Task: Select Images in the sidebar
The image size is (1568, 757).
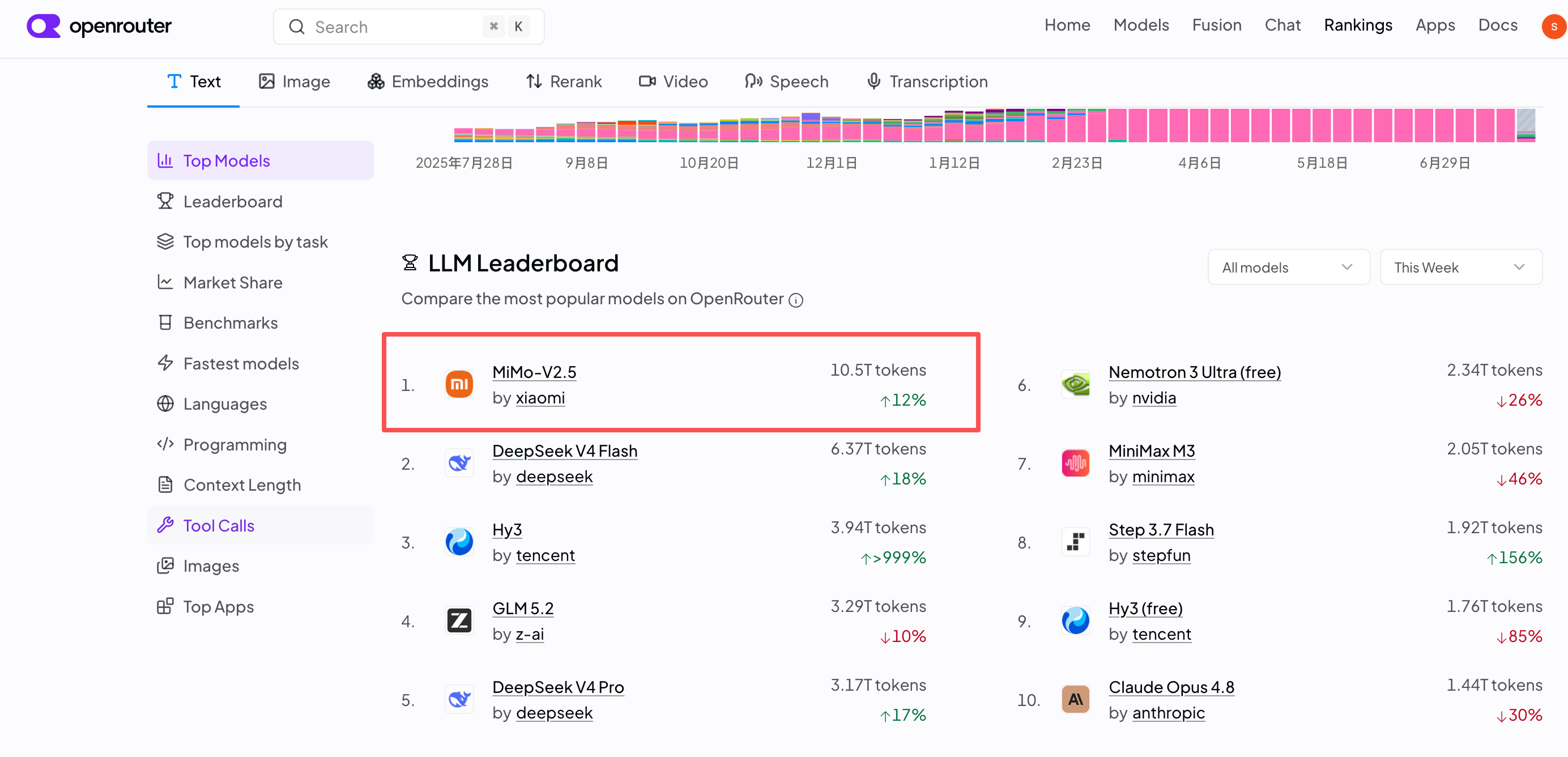Action: [261, 566]
